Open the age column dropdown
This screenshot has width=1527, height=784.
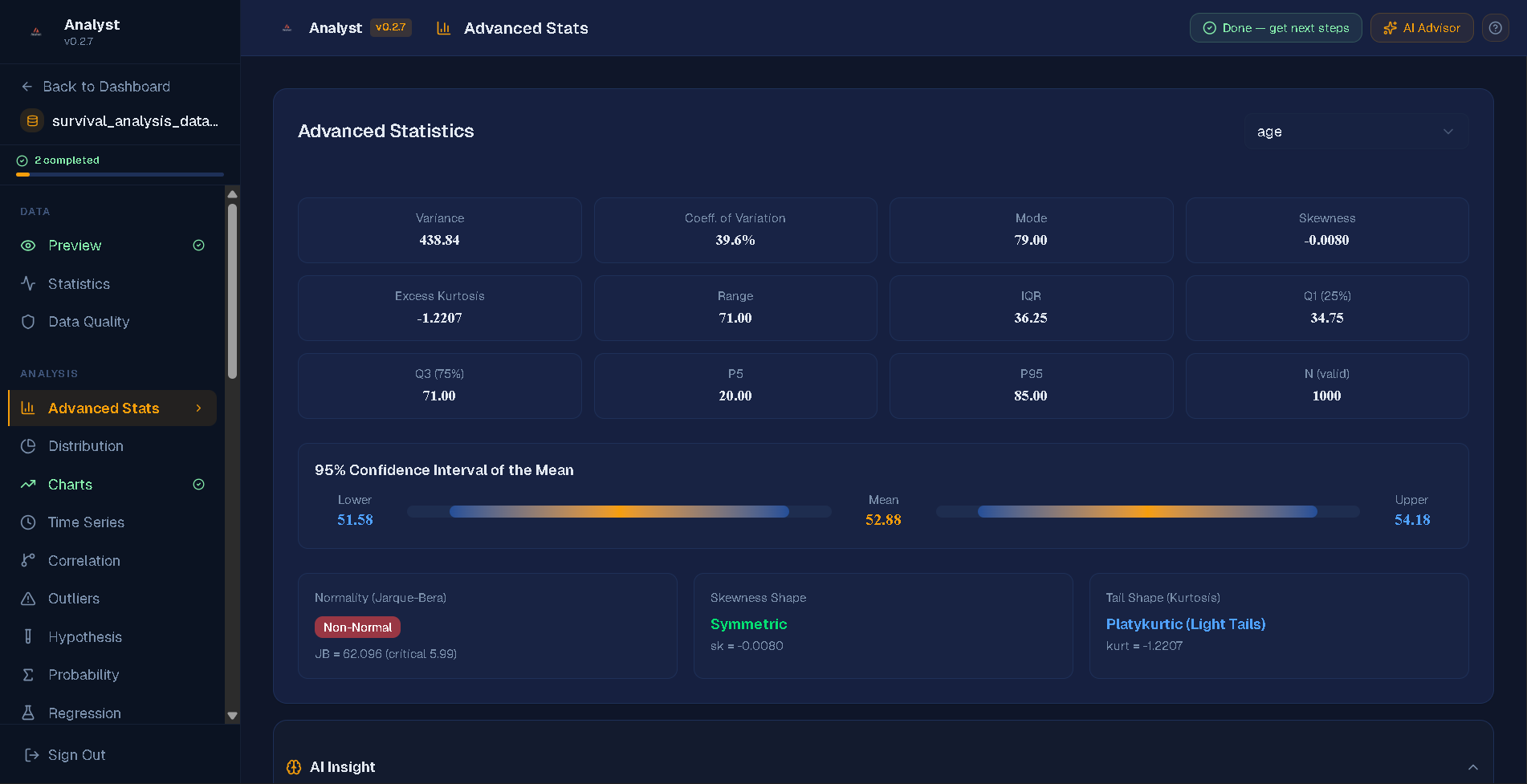[1356, 132]
